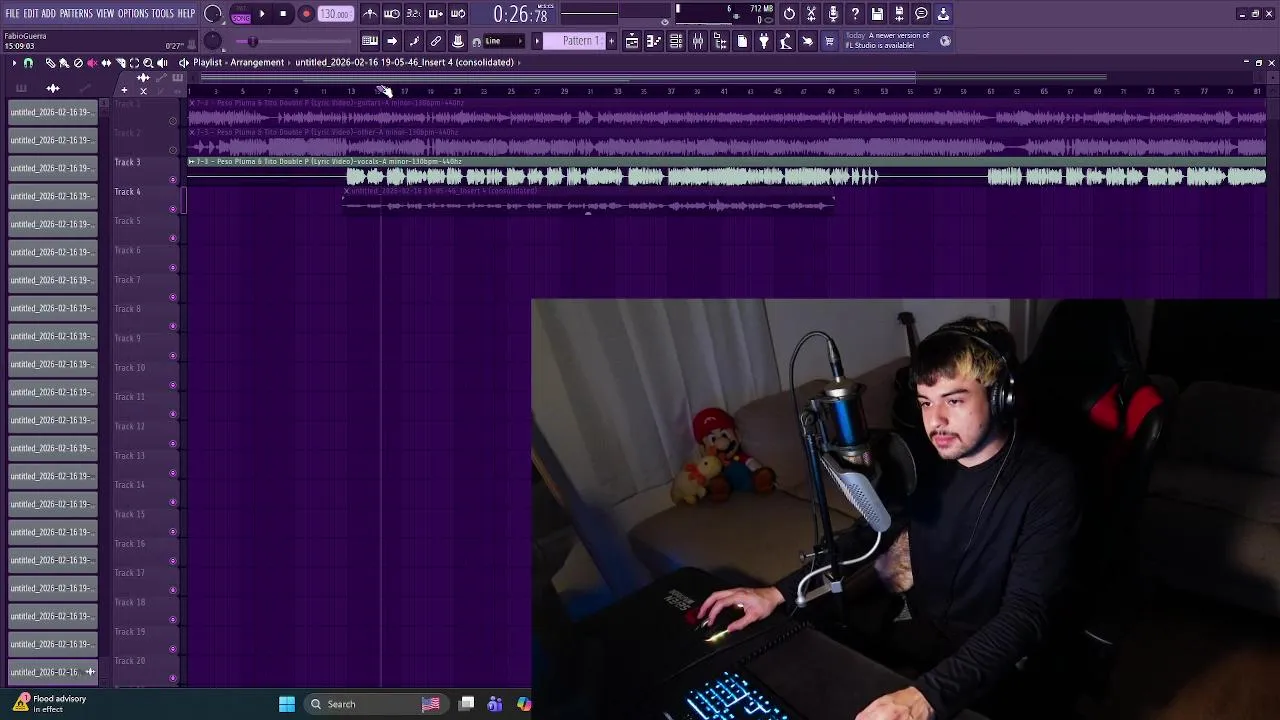This screenshot has width=1280, height=720.
Task: Click the stop button in transport
Action: coord(284,14)
